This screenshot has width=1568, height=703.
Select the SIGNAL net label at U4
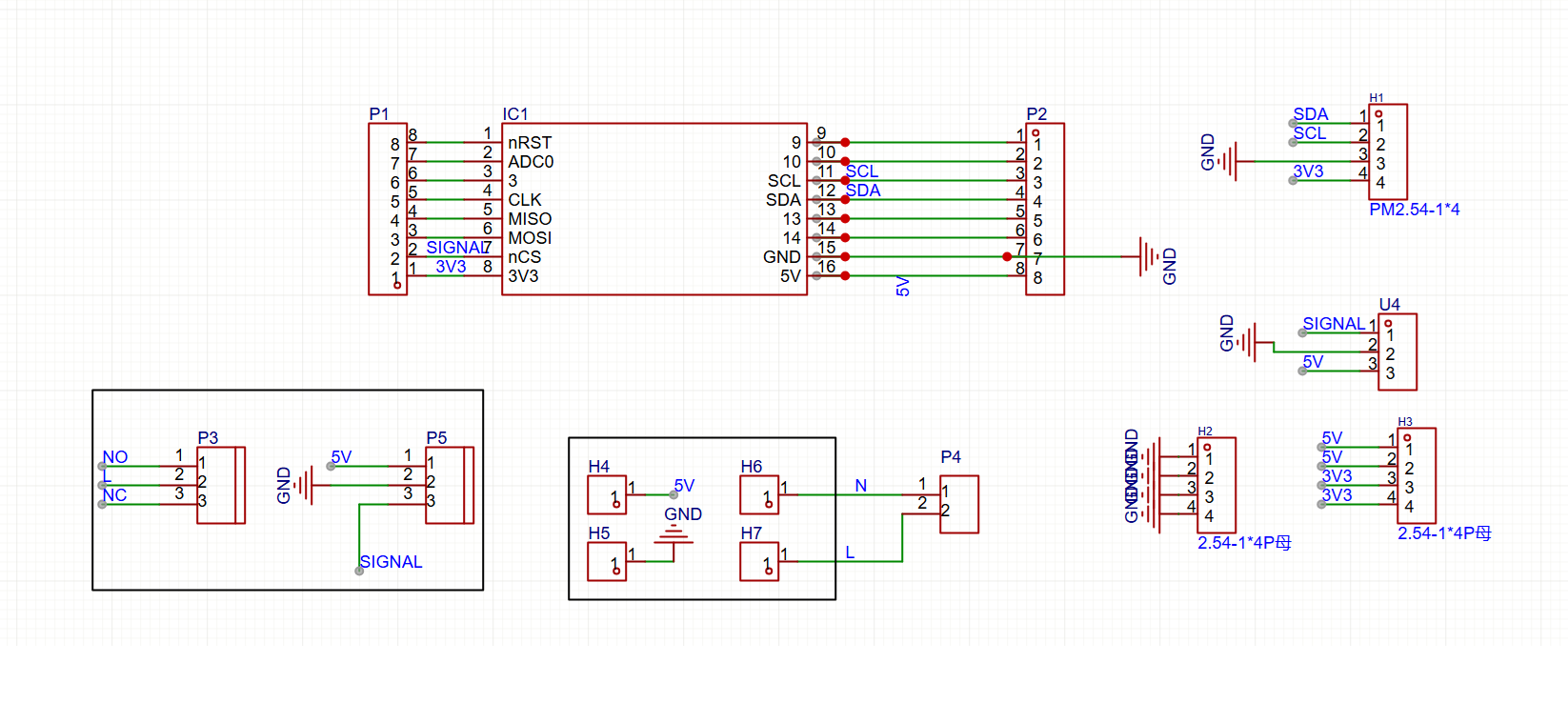point(1334,324)
